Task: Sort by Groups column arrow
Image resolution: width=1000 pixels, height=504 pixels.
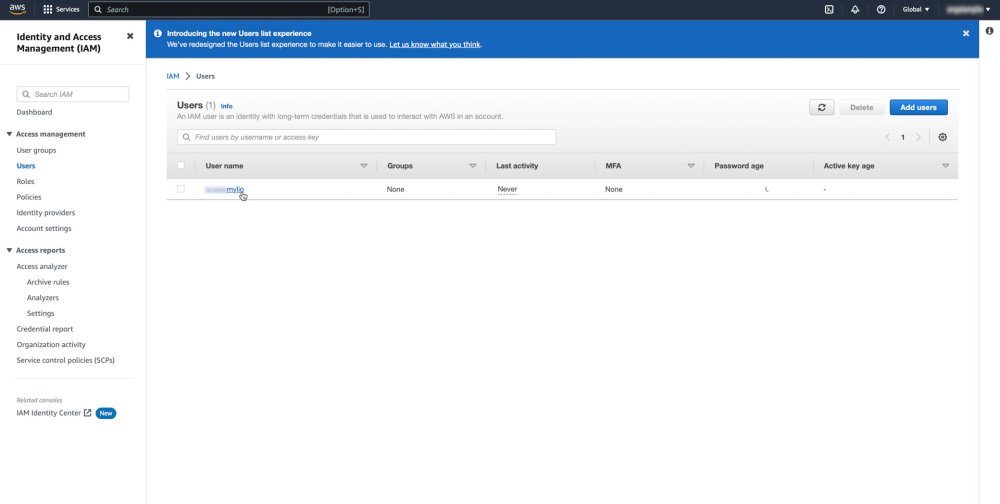Action: [473, 166]
